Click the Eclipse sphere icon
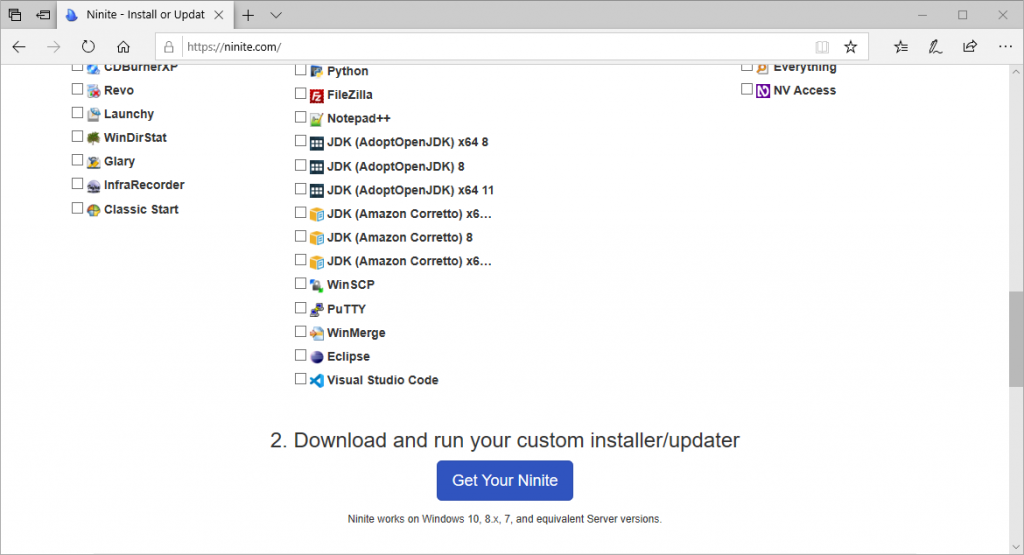The width and height of the screenshot is (1024, 555). point(317,357)
